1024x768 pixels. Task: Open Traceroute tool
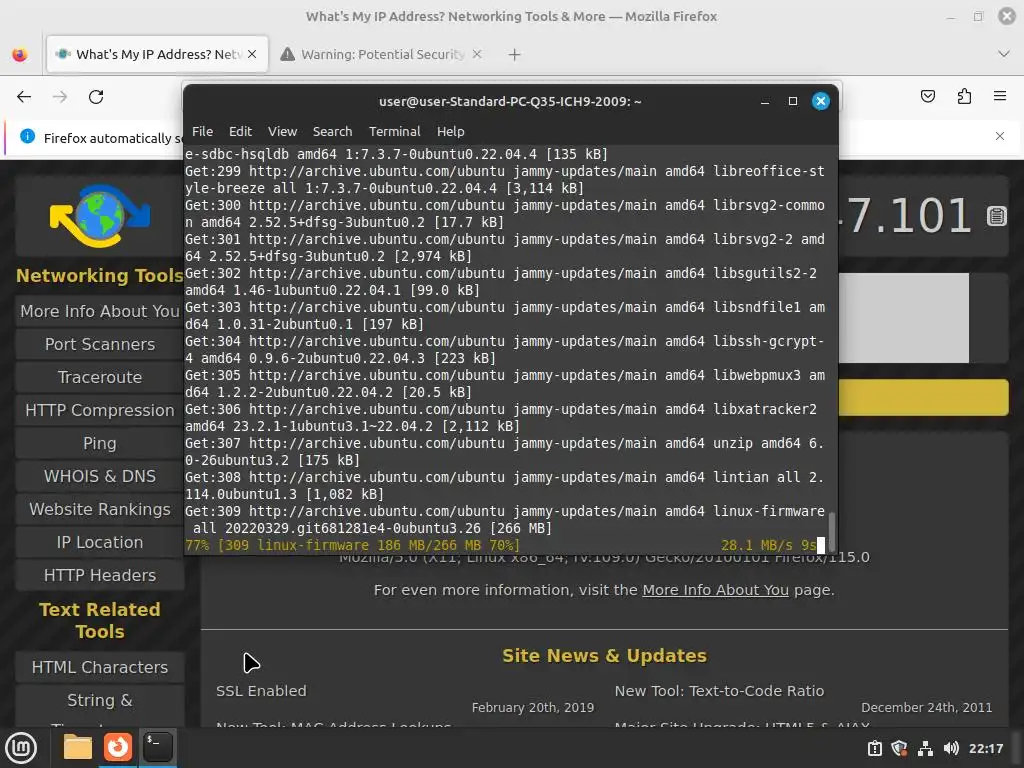(100, 377)
